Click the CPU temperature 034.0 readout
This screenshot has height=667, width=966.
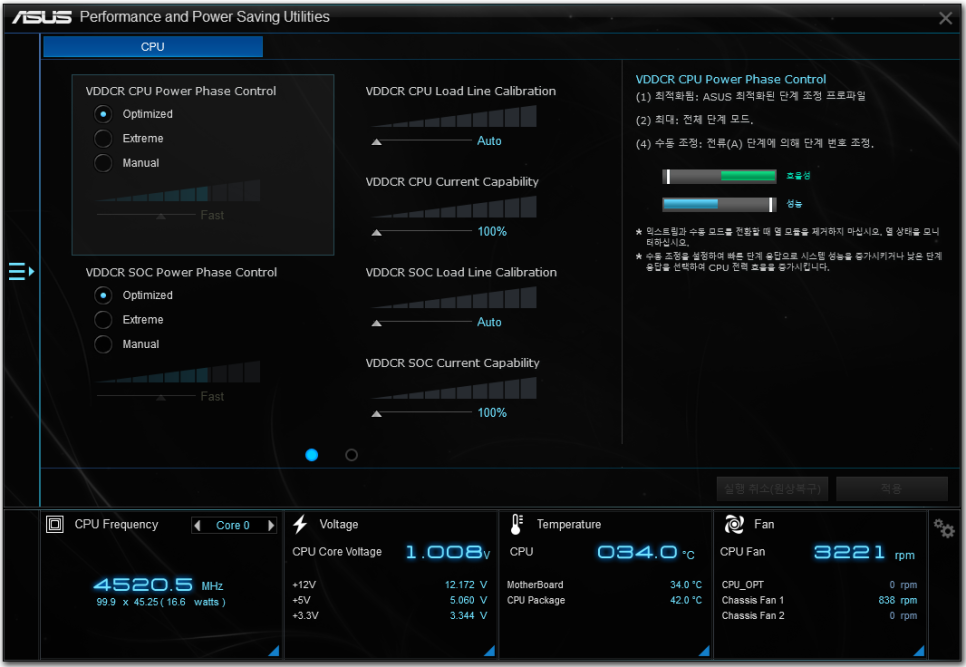point(645,552)
